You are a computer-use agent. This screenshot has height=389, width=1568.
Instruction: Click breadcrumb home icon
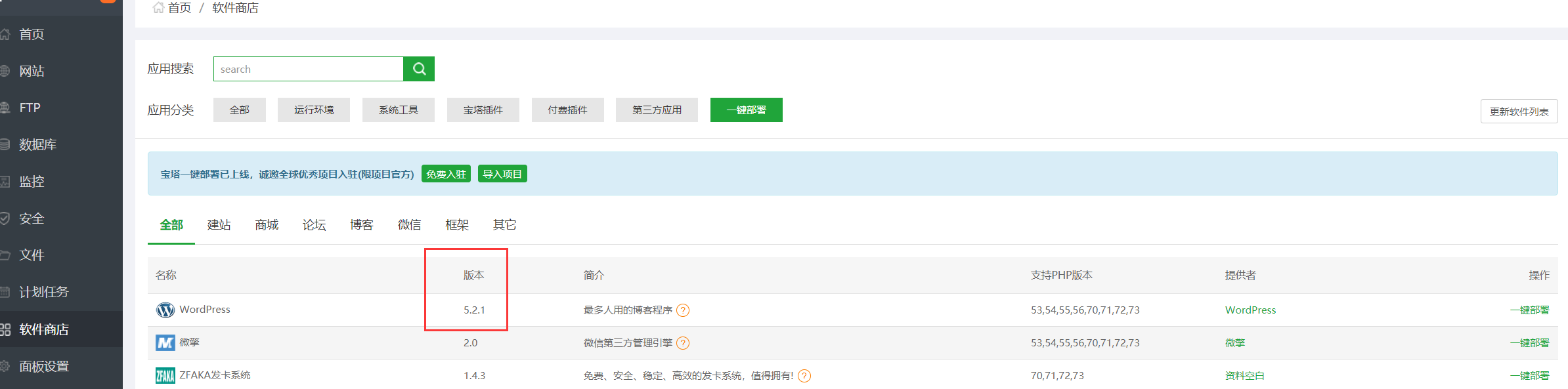tap(158, 8)
